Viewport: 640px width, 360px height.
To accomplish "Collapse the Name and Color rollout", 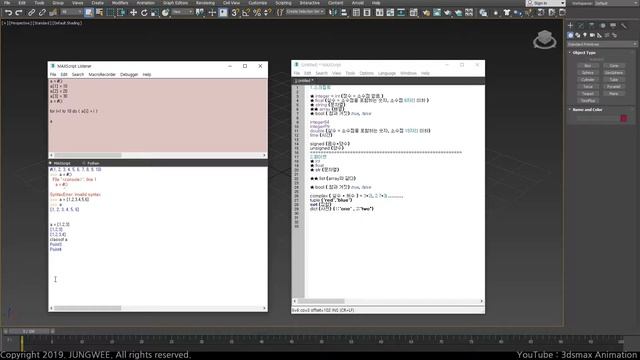I will (x=587, y=109).
